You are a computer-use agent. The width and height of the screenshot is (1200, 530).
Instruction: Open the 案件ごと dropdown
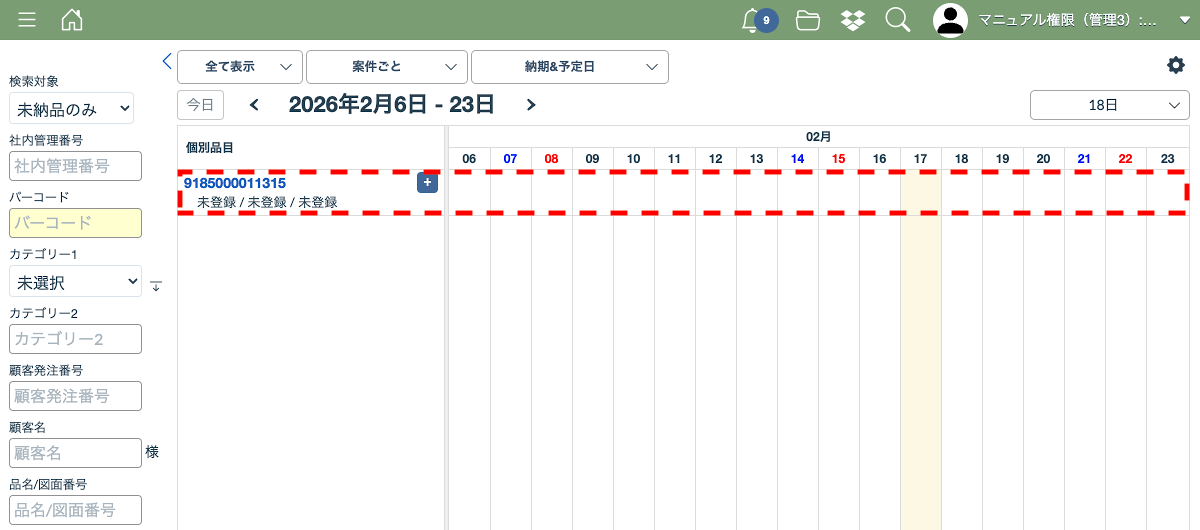point(386,67)
